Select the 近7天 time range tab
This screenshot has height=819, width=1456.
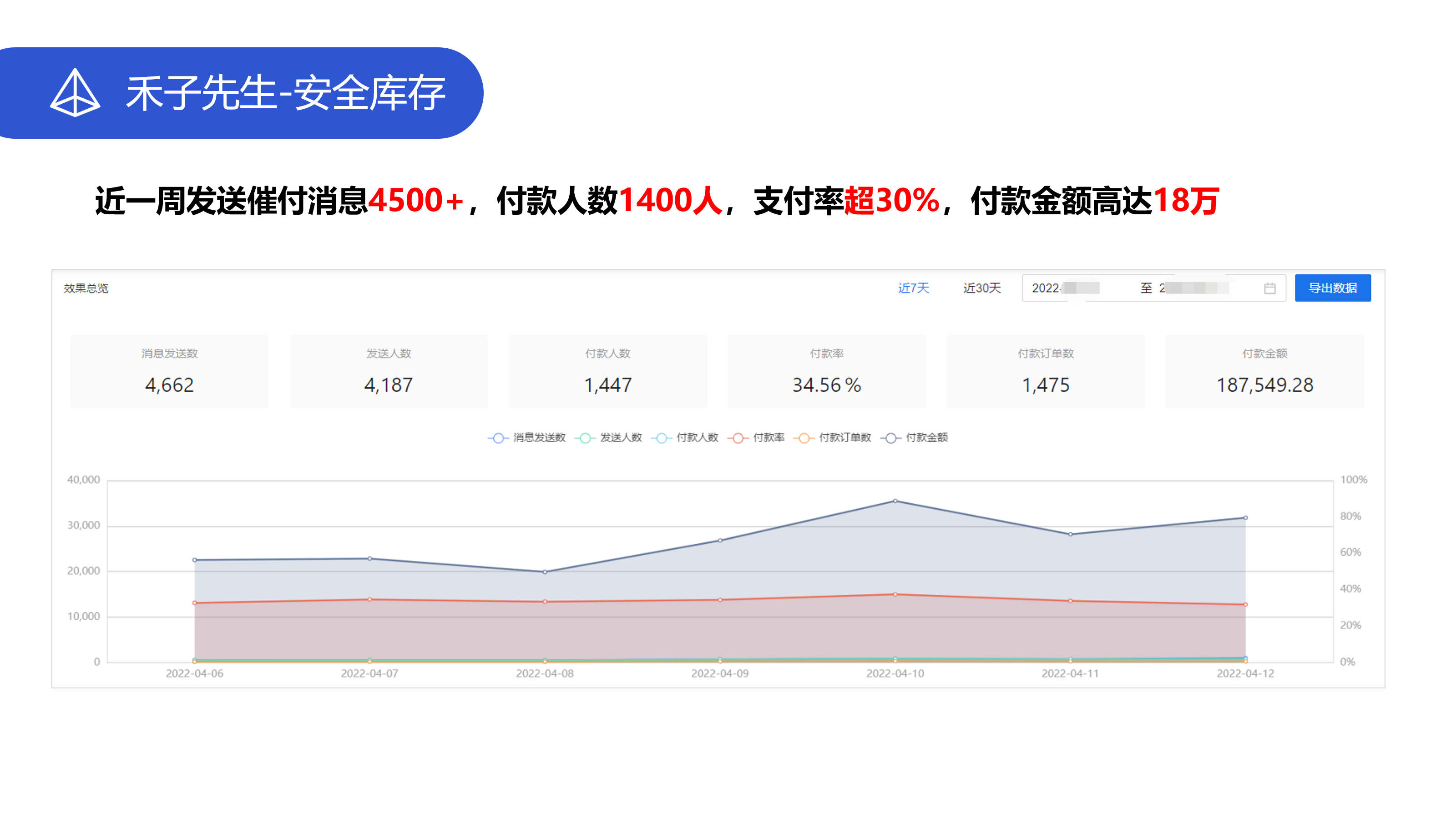point(913,288)
